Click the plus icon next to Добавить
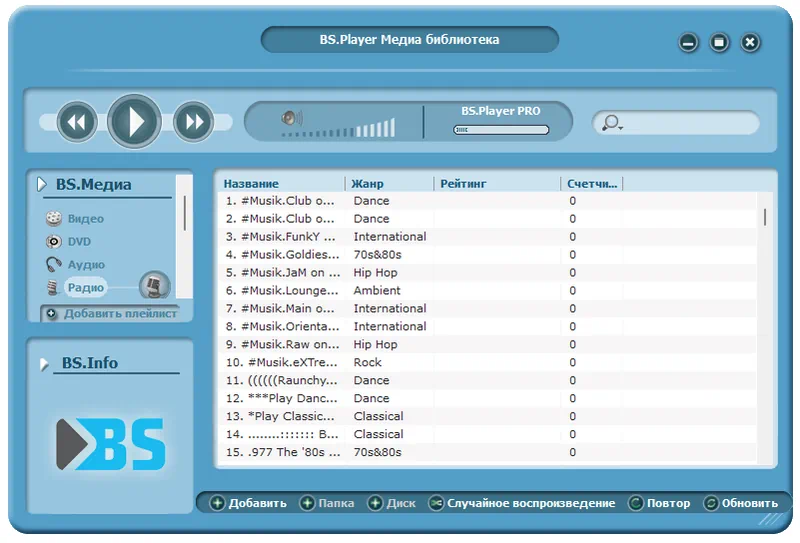800x543 pixels. (x=217, y=503)
